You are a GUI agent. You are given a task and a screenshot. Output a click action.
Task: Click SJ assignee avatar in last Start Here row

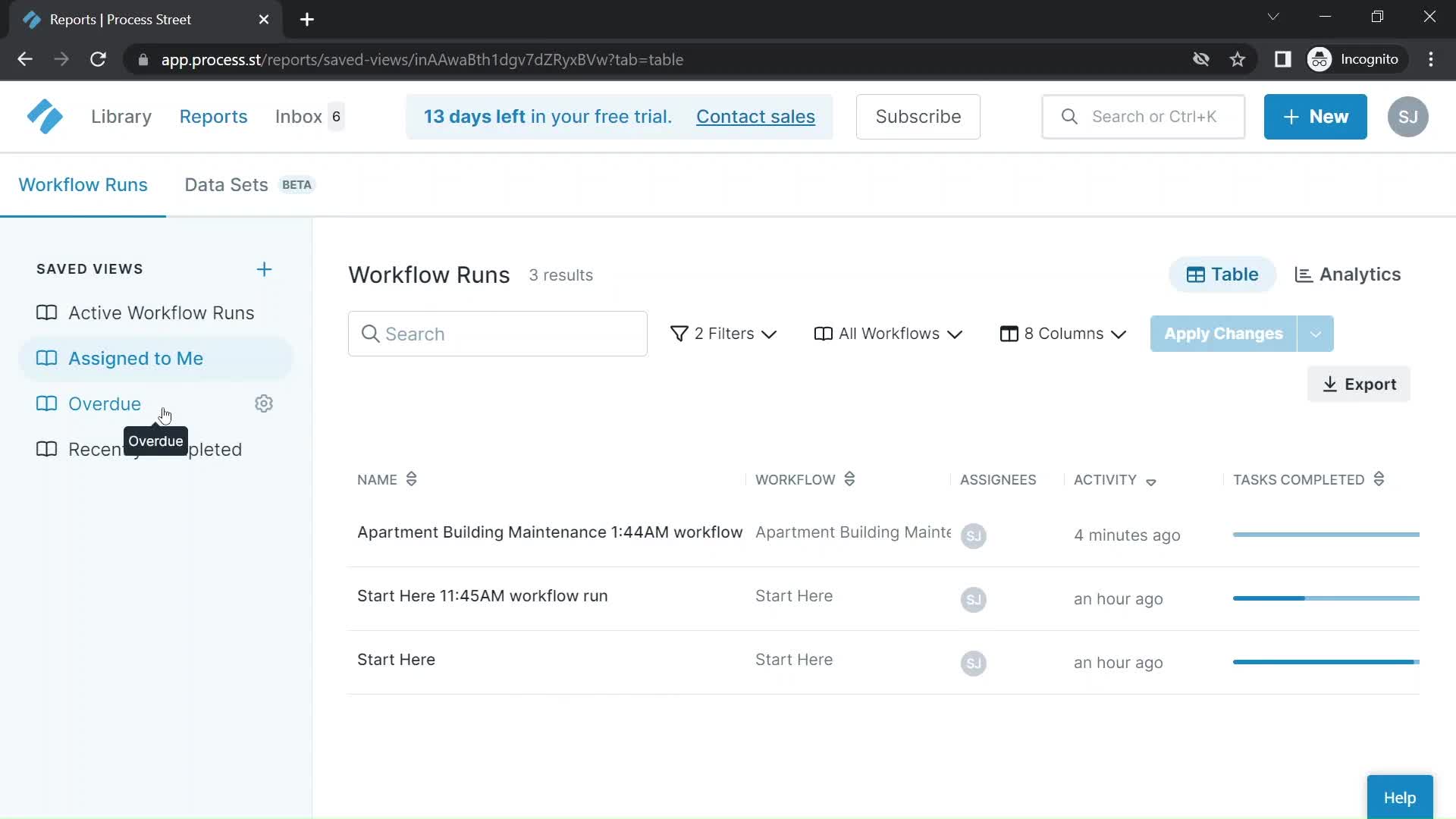(x=974, y=664)
